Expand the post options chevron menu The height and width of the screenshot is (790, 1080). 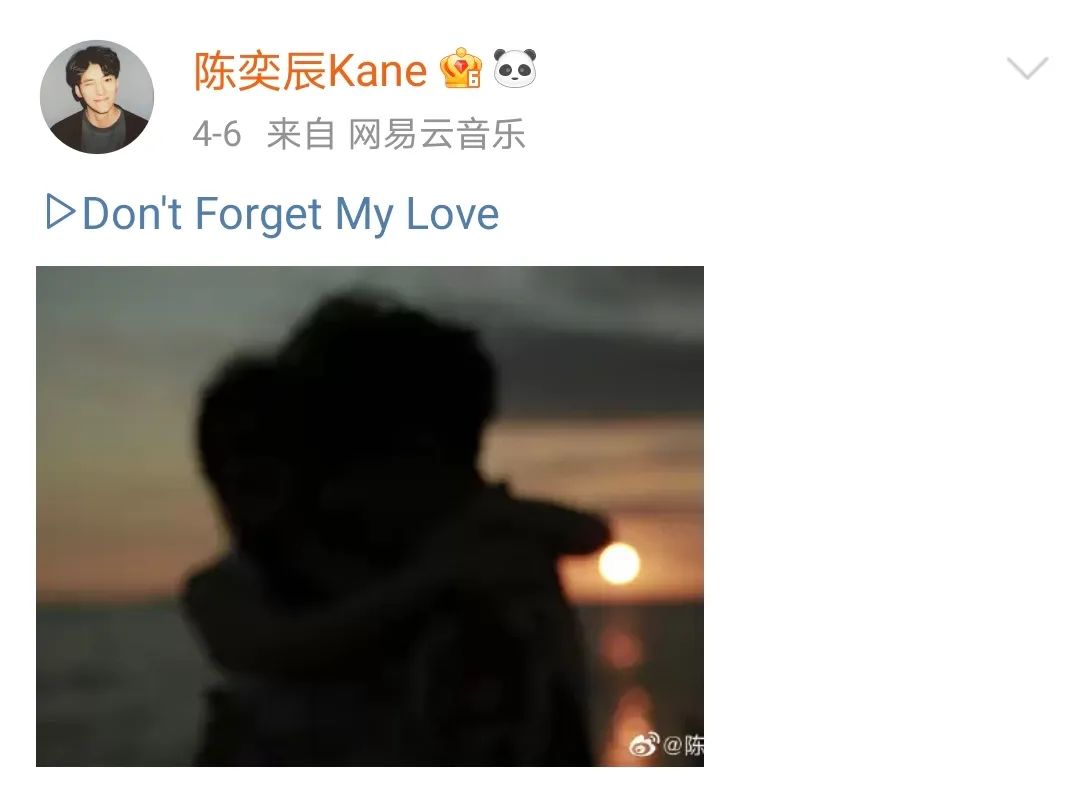1027,67
